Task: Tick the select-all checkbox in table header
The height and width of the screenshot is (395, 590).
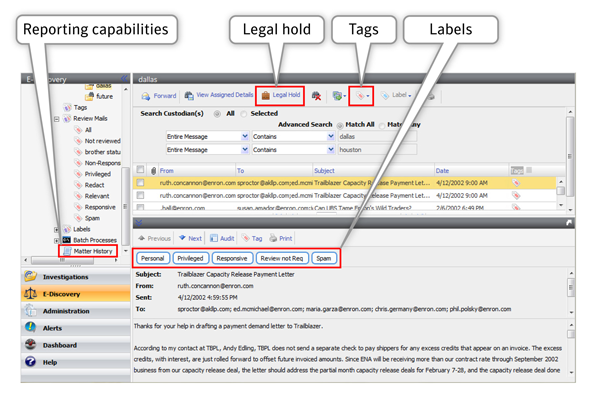Action: (x=140, y=170)
